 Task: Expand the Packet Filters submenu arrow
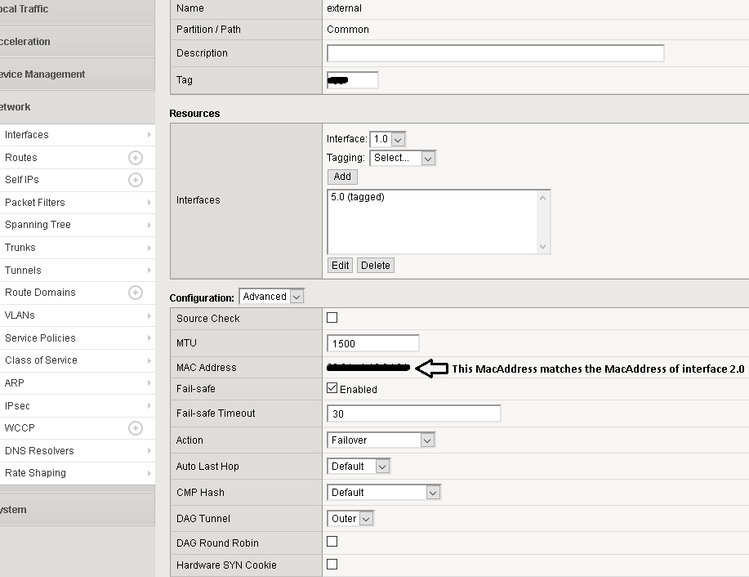(x=149, y=202)
